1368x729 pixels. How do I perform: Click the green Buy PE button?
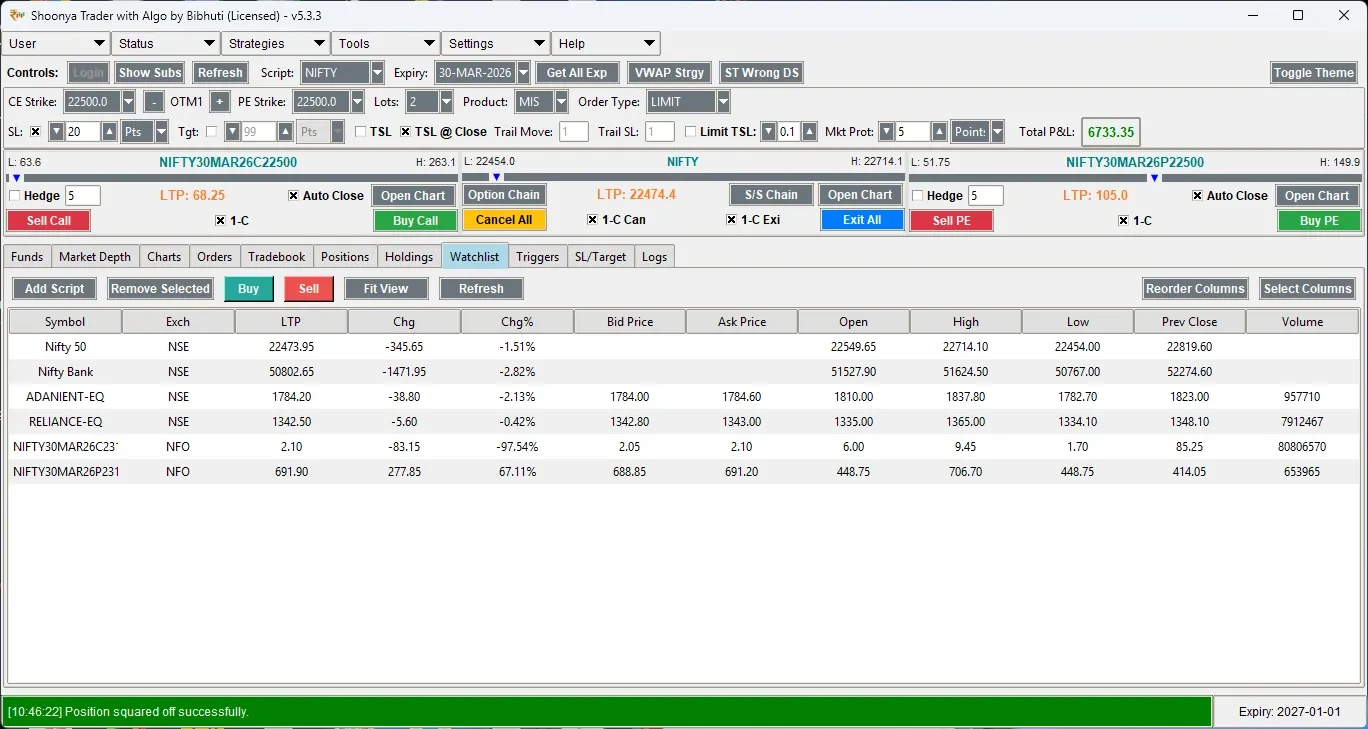1319,221
